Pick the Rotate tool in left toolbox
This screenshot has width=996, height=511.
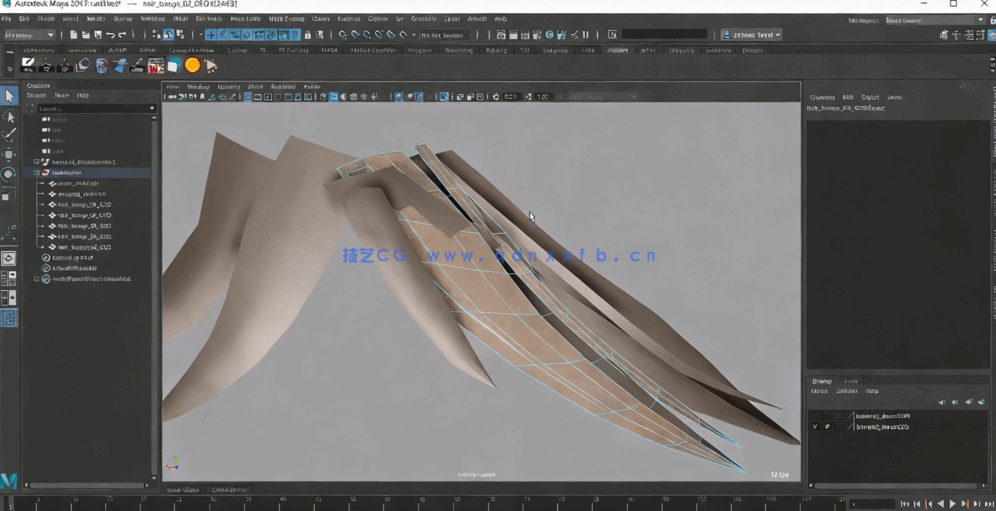click(x=9, y=175)
